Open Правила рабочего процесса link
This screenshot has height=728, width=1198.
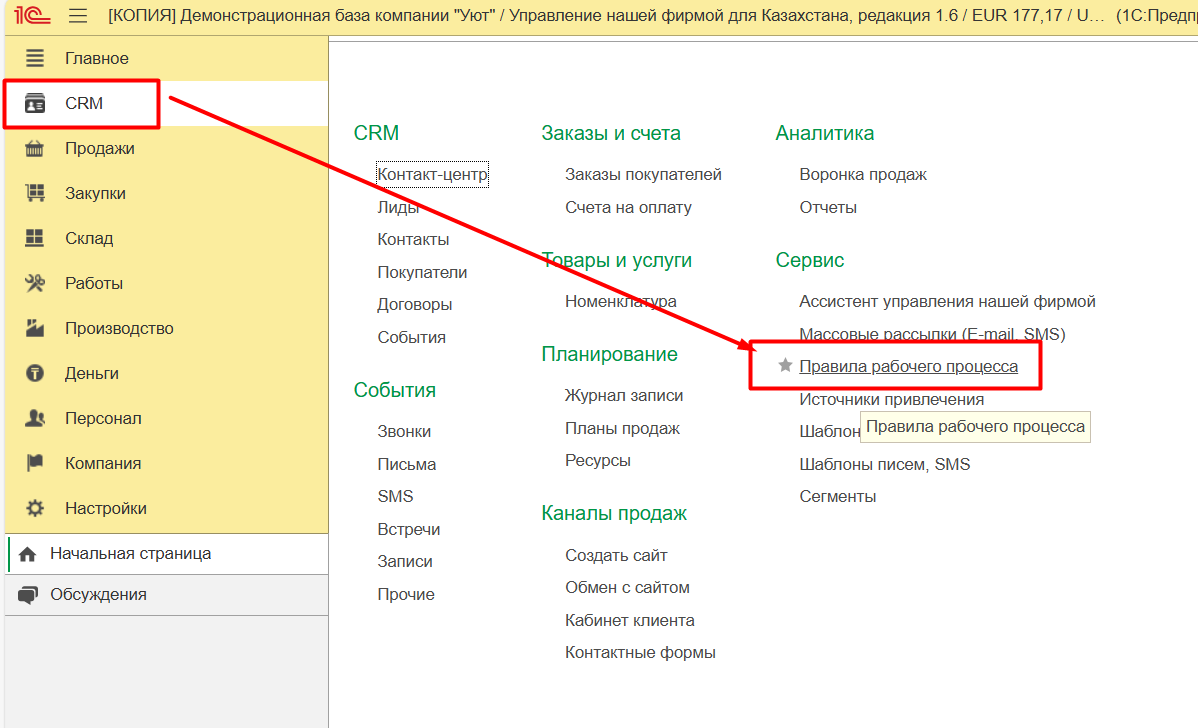point(908,367)
